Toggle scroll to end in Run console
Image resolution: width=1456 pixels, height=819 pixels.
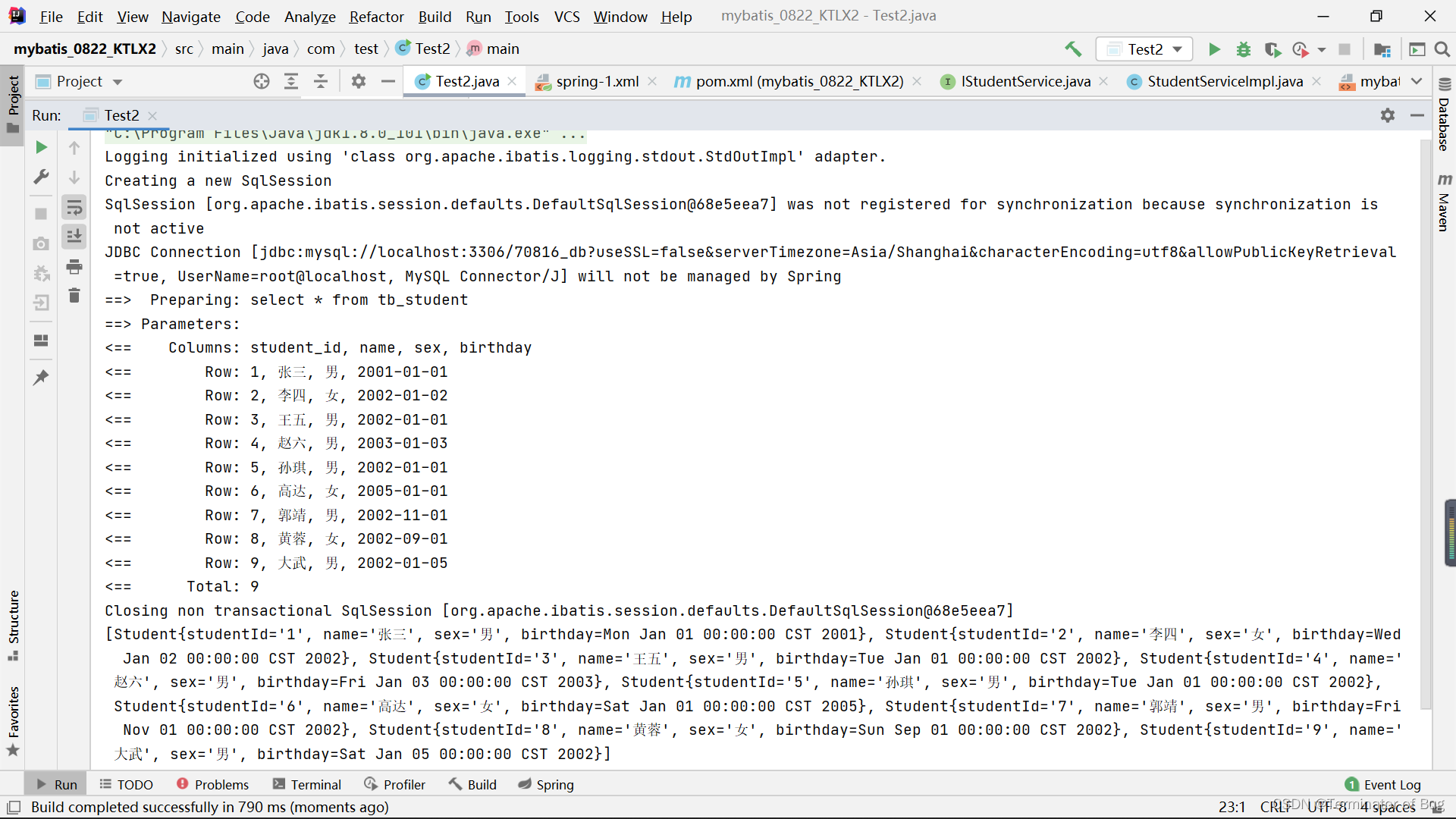pos(74,237)
